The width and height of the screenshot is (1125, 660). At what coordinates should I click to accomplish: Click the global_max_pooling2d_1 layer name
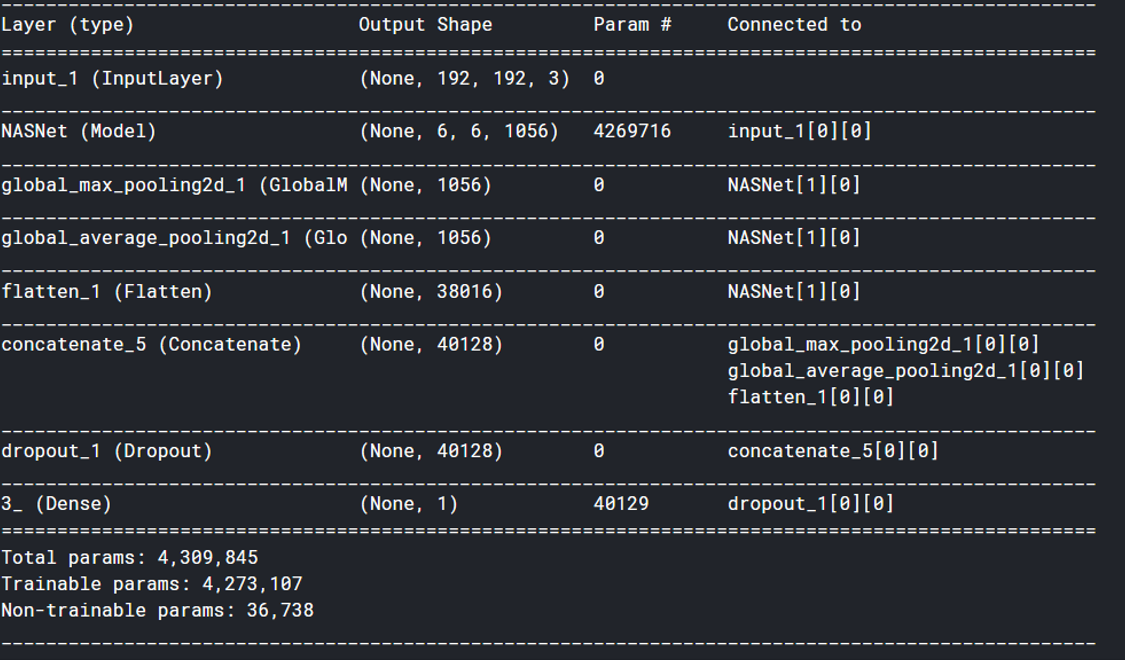(174, 185)
